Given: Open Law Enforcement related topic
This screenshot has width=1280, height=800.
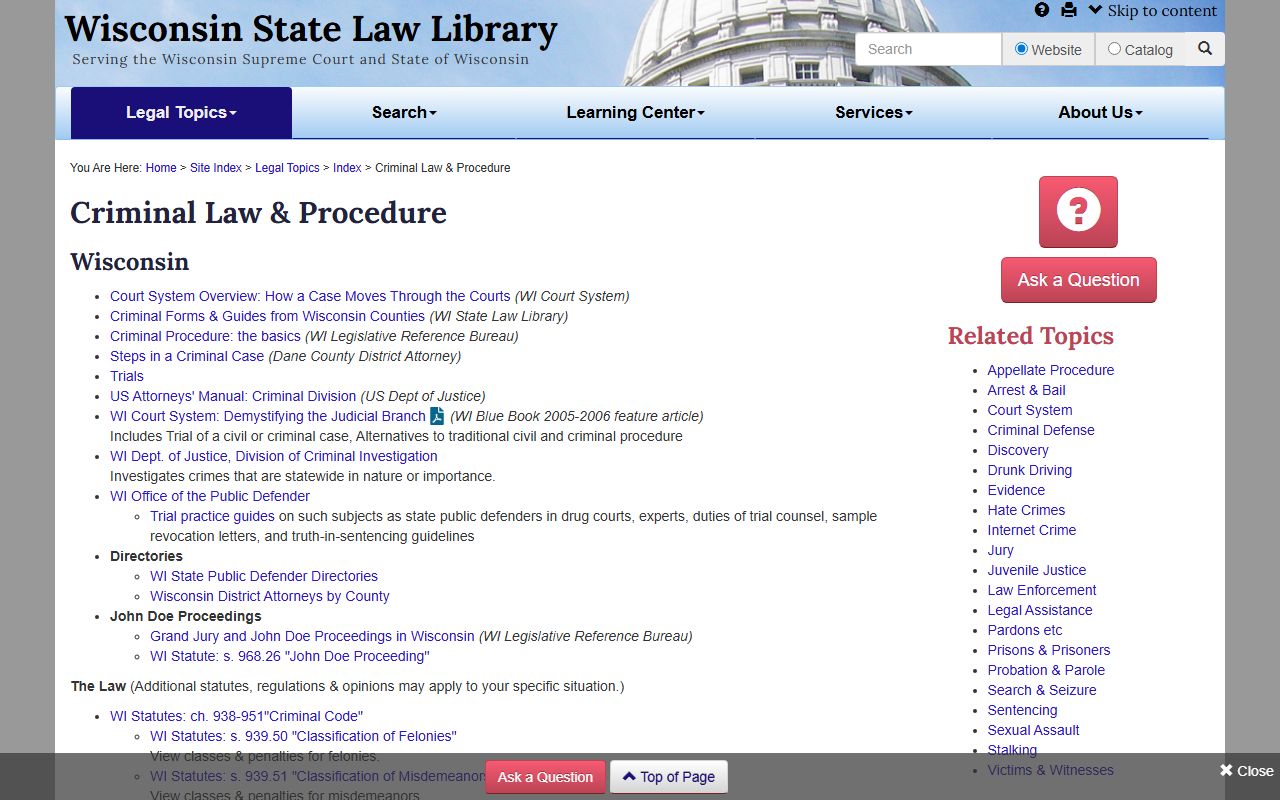Looking at the screenshot, I should pyautogui.click(x=1042, y=590).
